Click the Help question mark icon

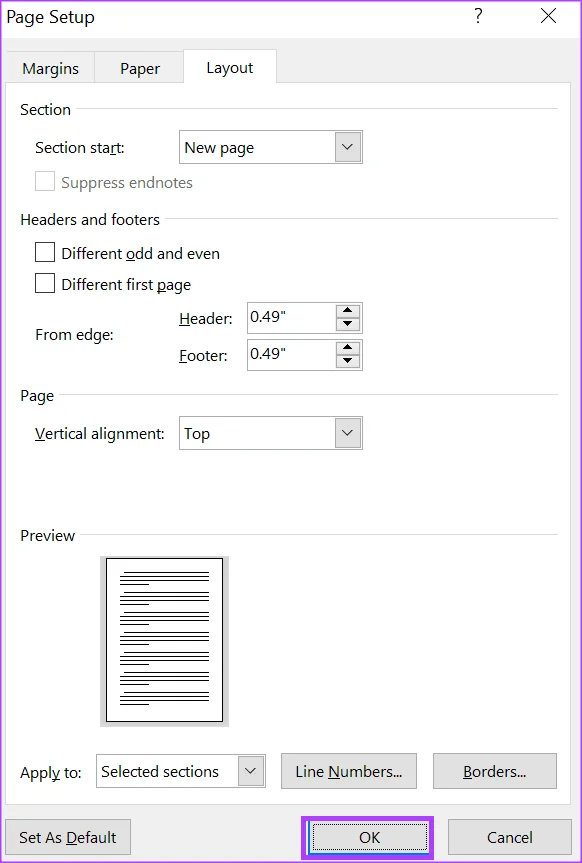coord(478,17)
